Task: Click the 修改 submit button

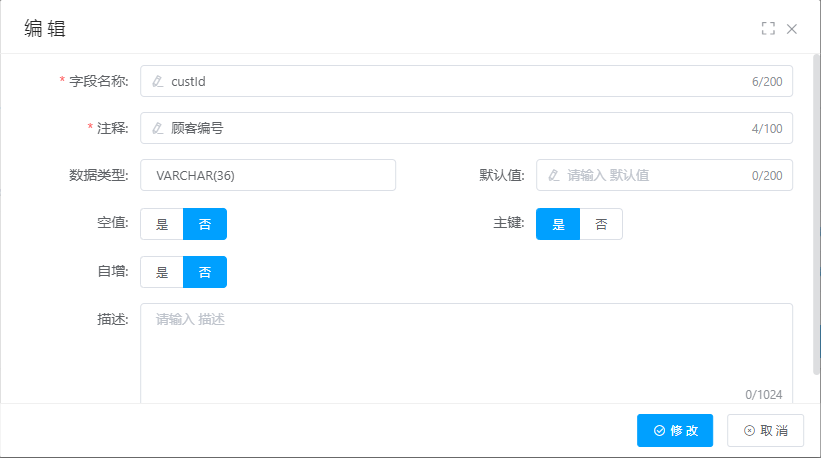Action: pyautogui.click(x=675, y=430)
